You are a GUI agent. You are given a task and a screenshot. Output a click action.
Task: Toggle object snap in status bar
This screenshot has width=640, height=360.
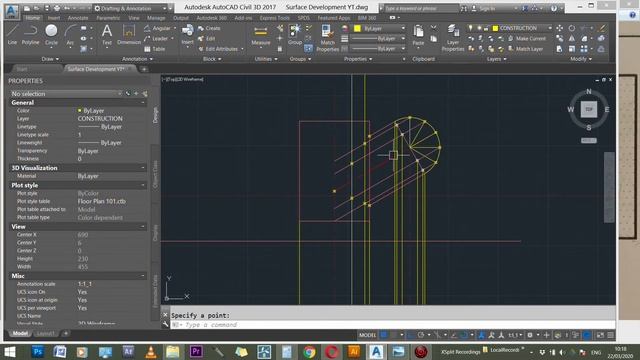464,335
